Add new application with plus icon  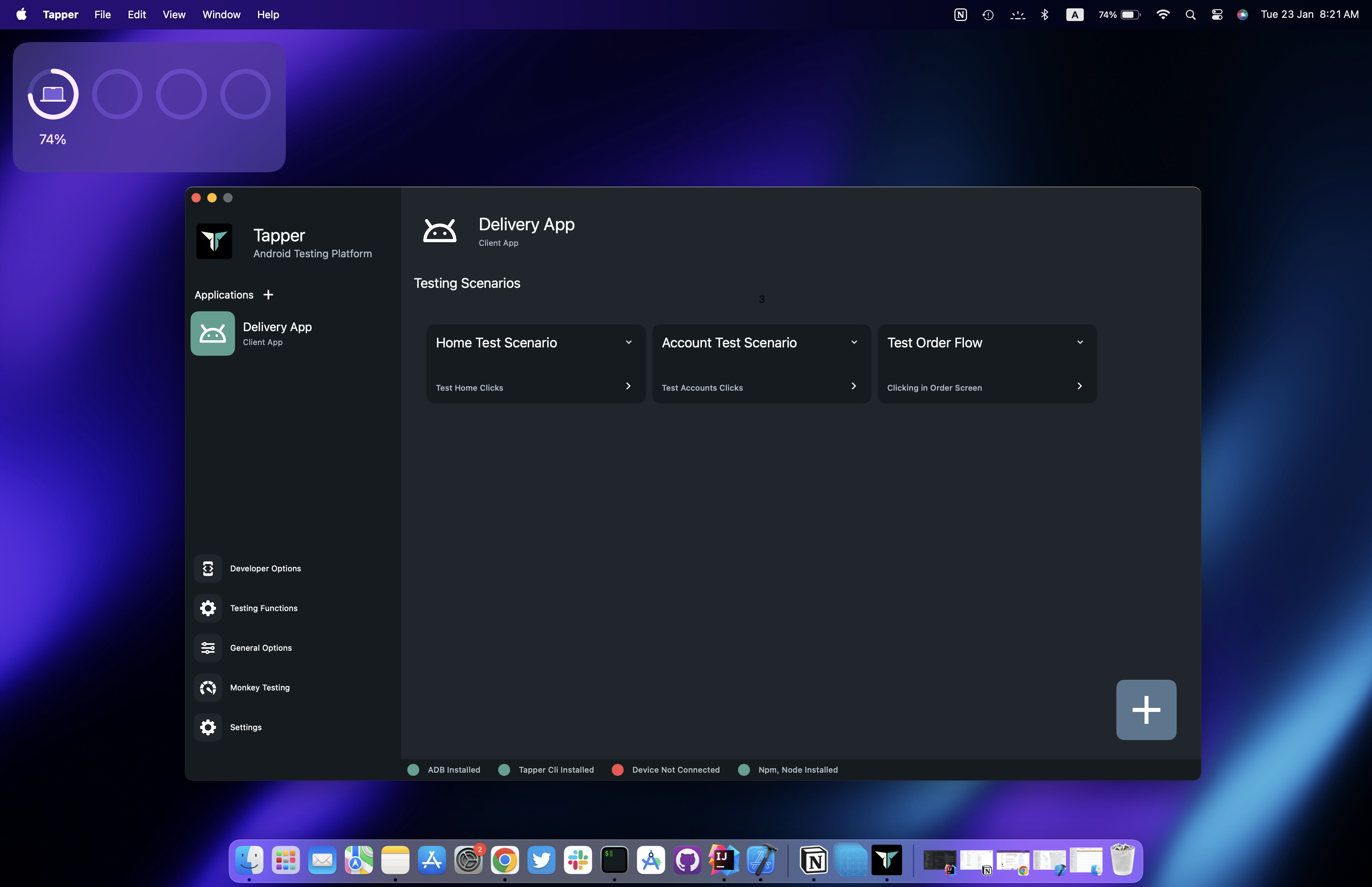click(268, 295)
